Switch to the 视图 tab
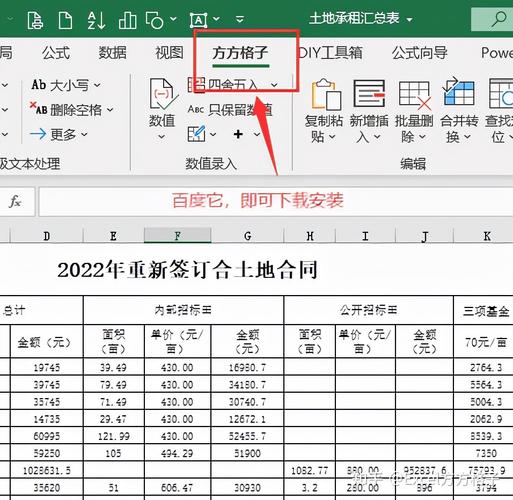This screenshot has width=513, height=500. [x=169, y=53]
